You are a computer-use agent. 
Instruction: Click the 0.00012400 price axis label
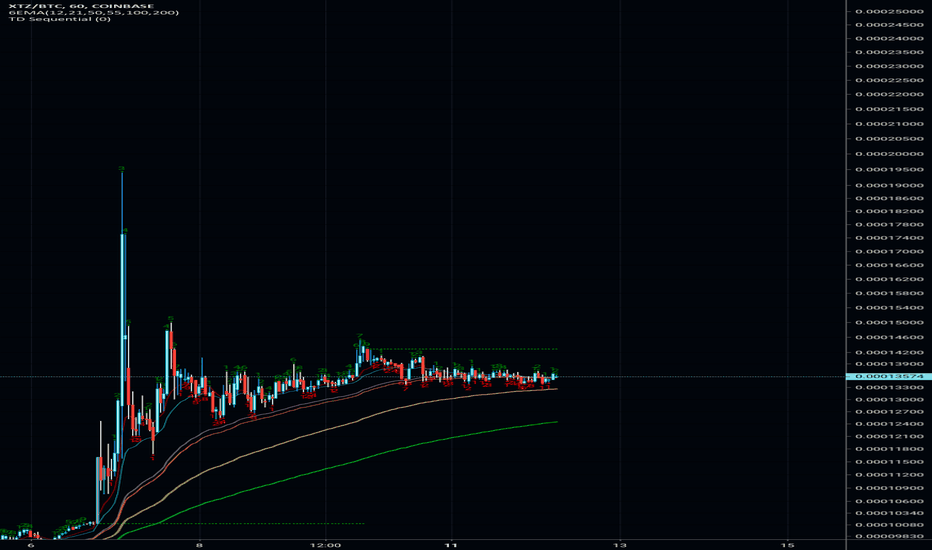[x=889, y=424]
